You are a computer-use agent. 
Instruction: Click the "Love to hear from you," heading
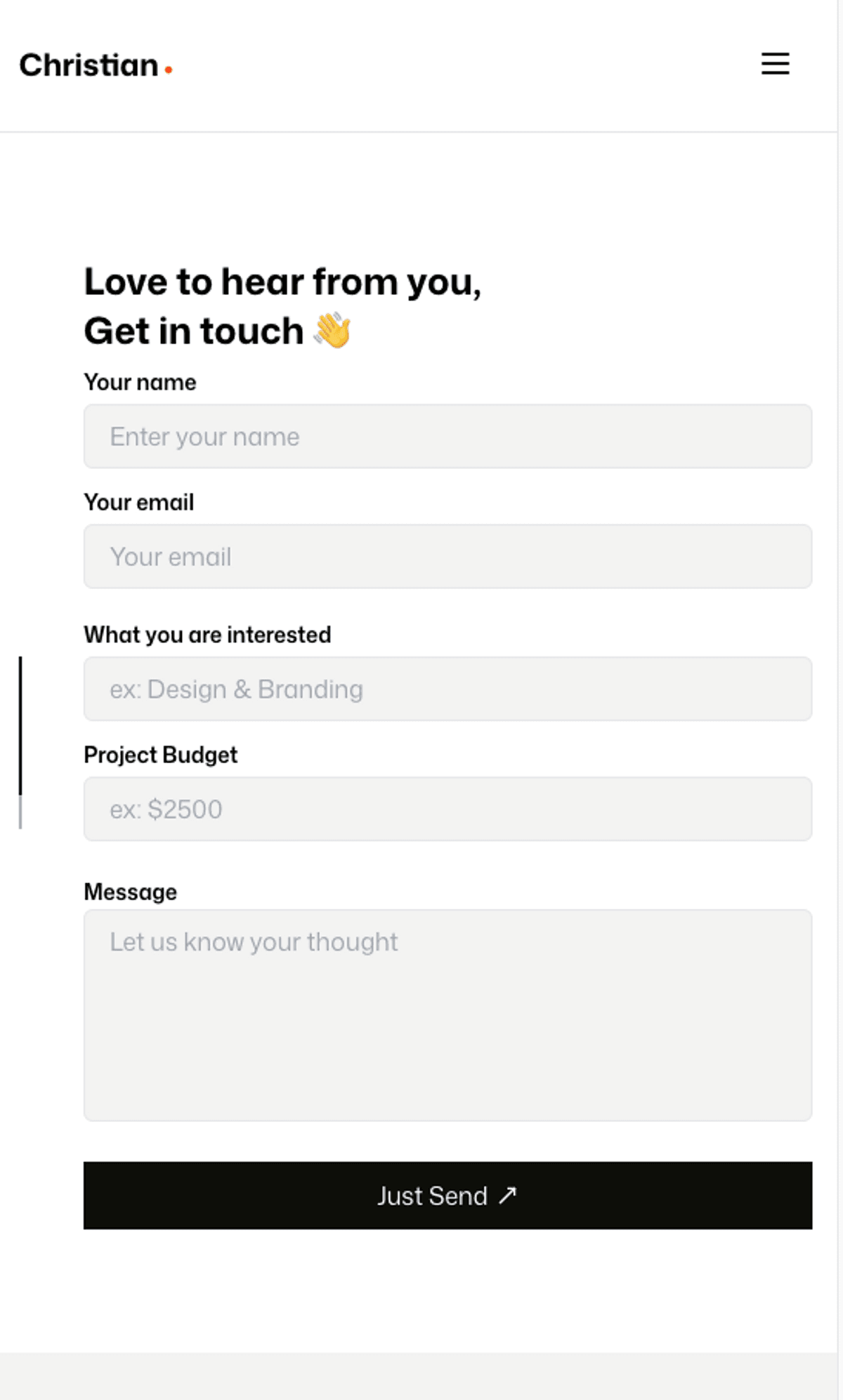point(282,282)
